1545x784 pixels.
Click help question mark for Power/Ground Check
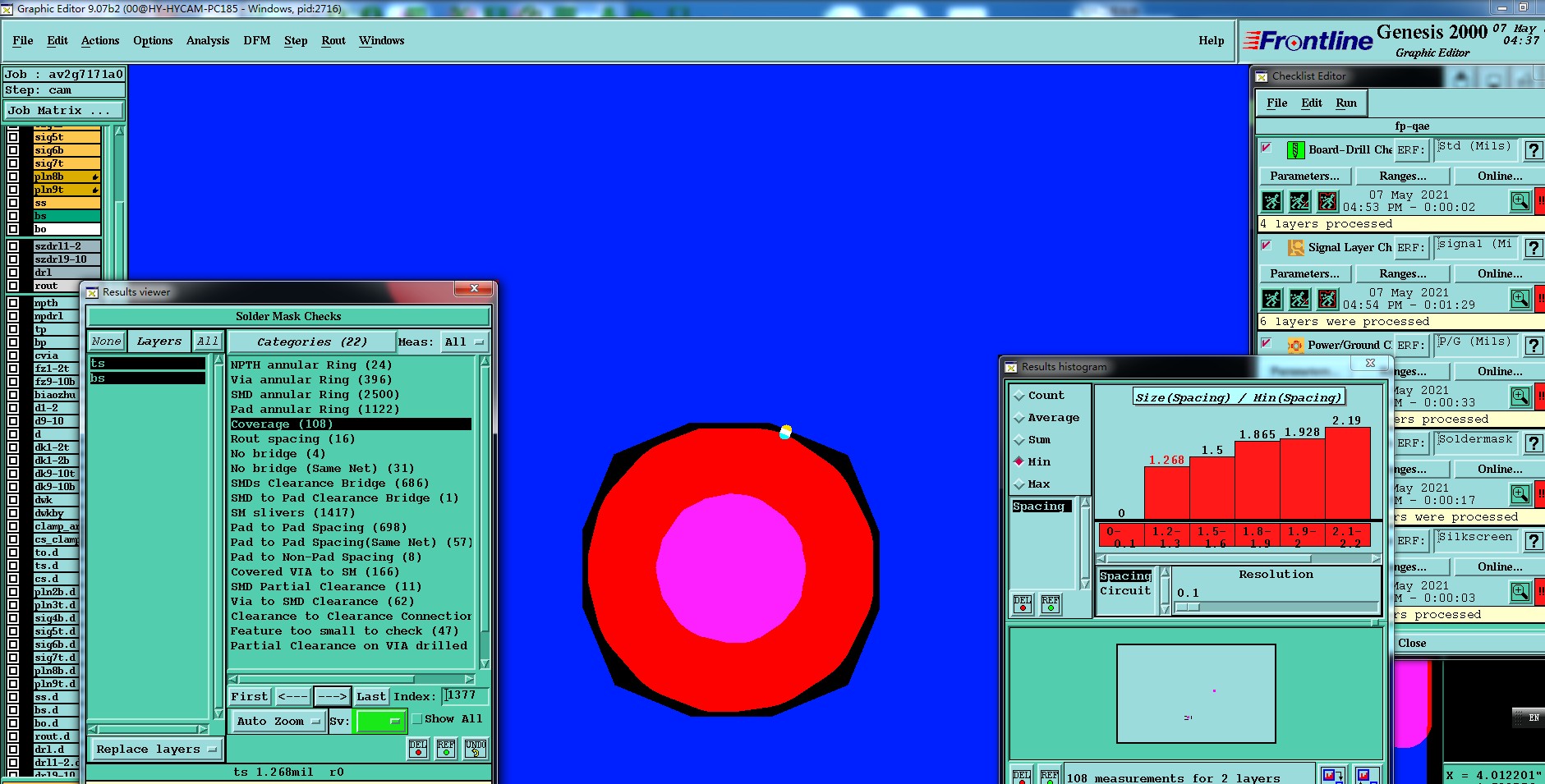point(1534,345)
